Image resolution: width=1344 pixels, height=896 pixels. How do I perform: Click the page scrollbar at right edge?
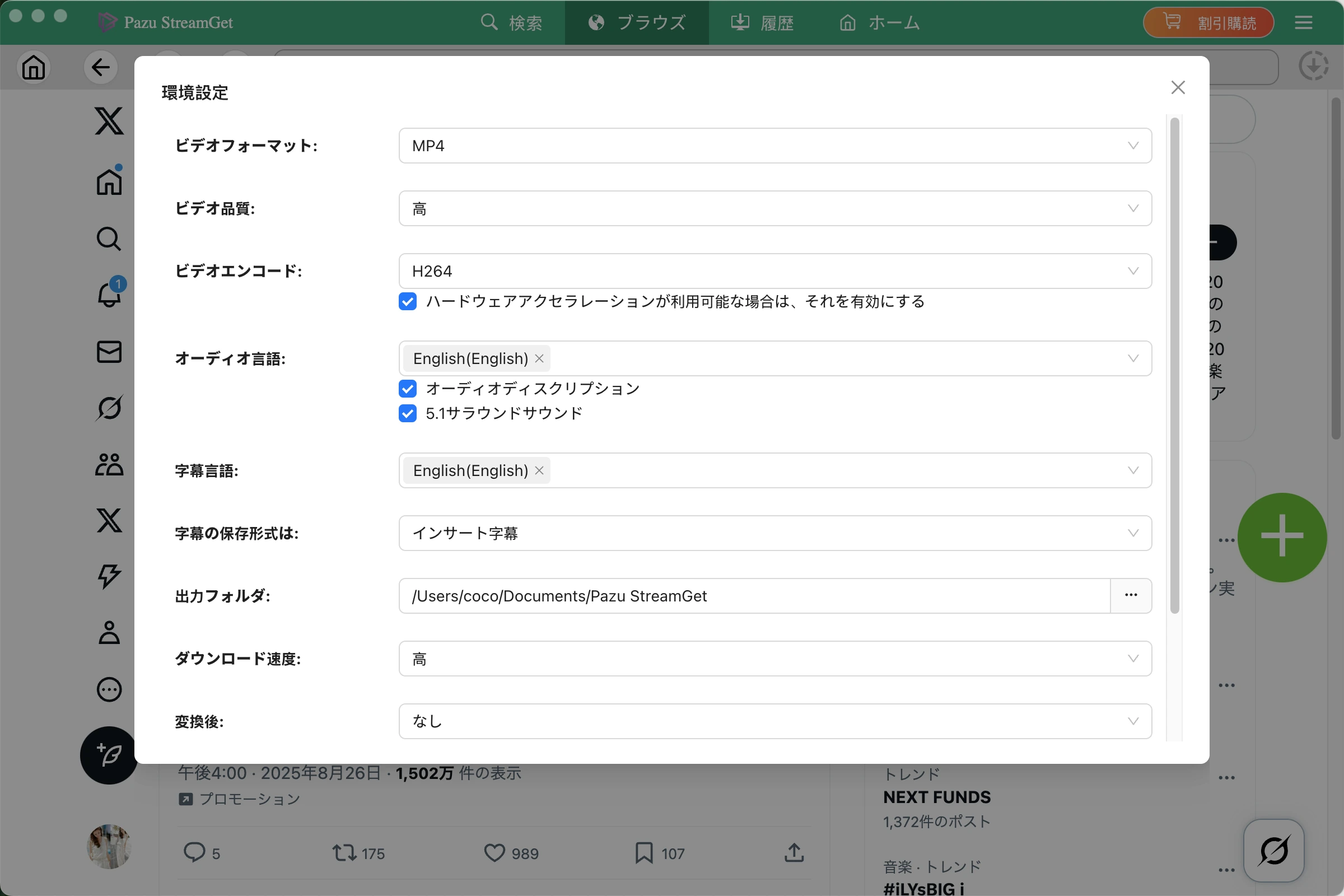1336,269
